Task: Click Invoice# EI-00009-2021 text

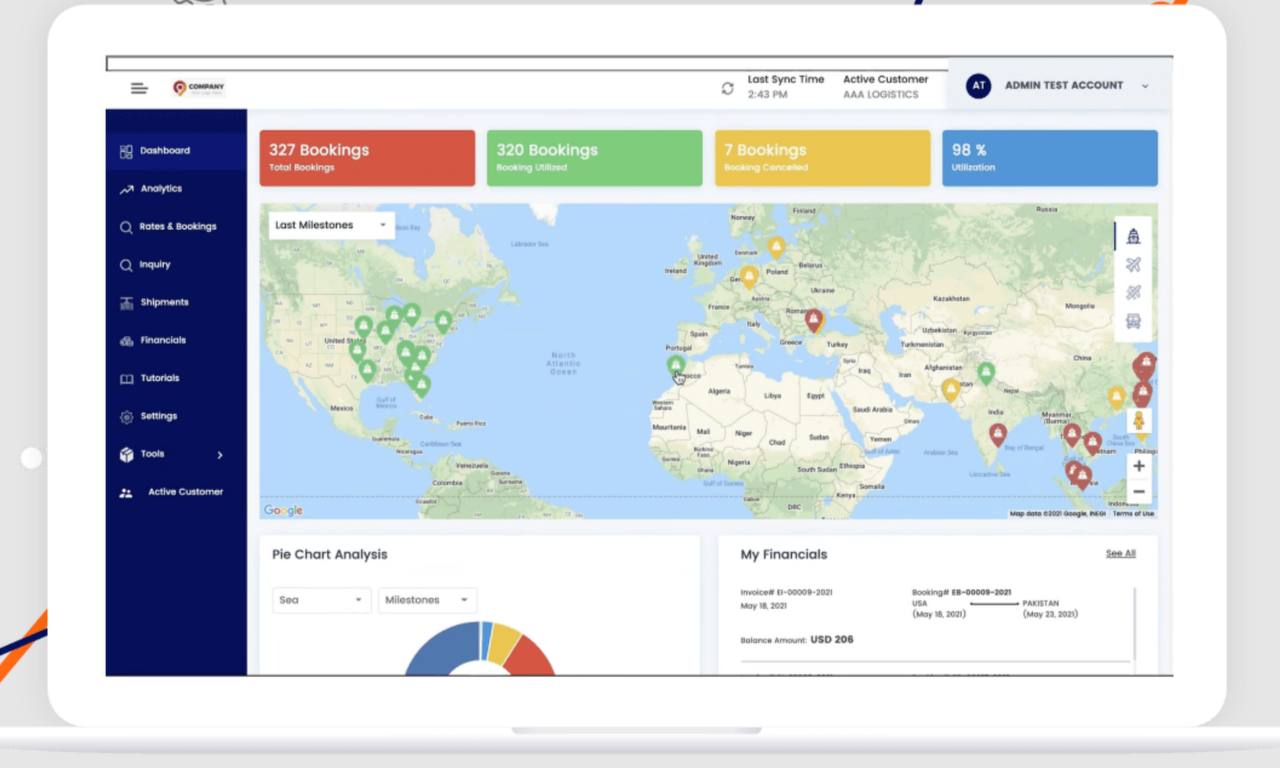Action: point(786,593)
